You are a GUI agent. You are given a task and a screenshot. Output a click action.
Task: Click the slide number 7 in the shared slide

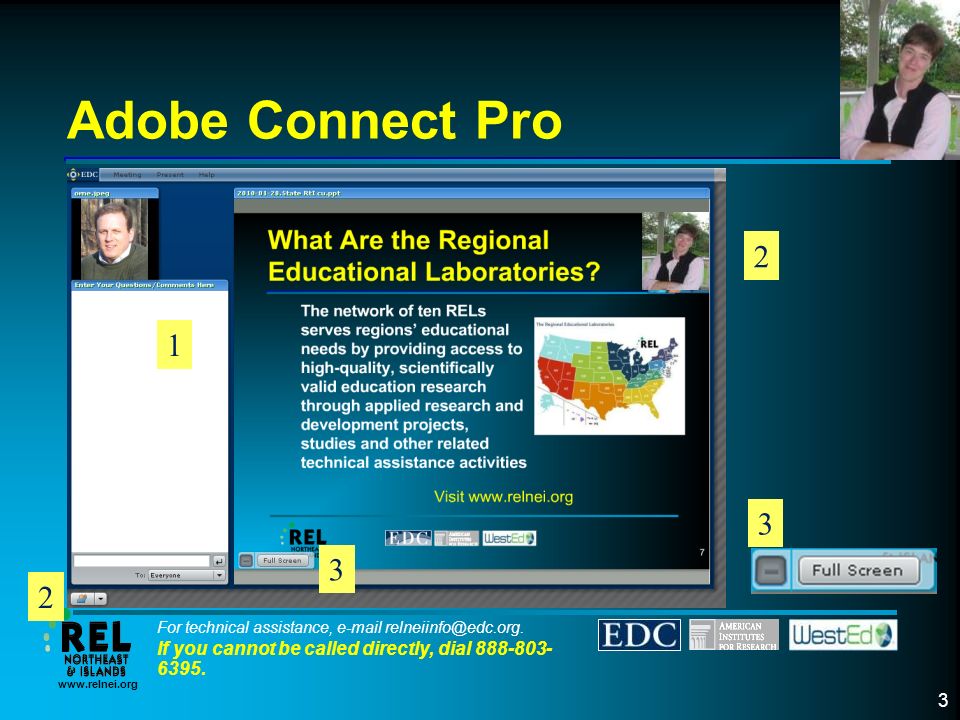pos(702,552)
